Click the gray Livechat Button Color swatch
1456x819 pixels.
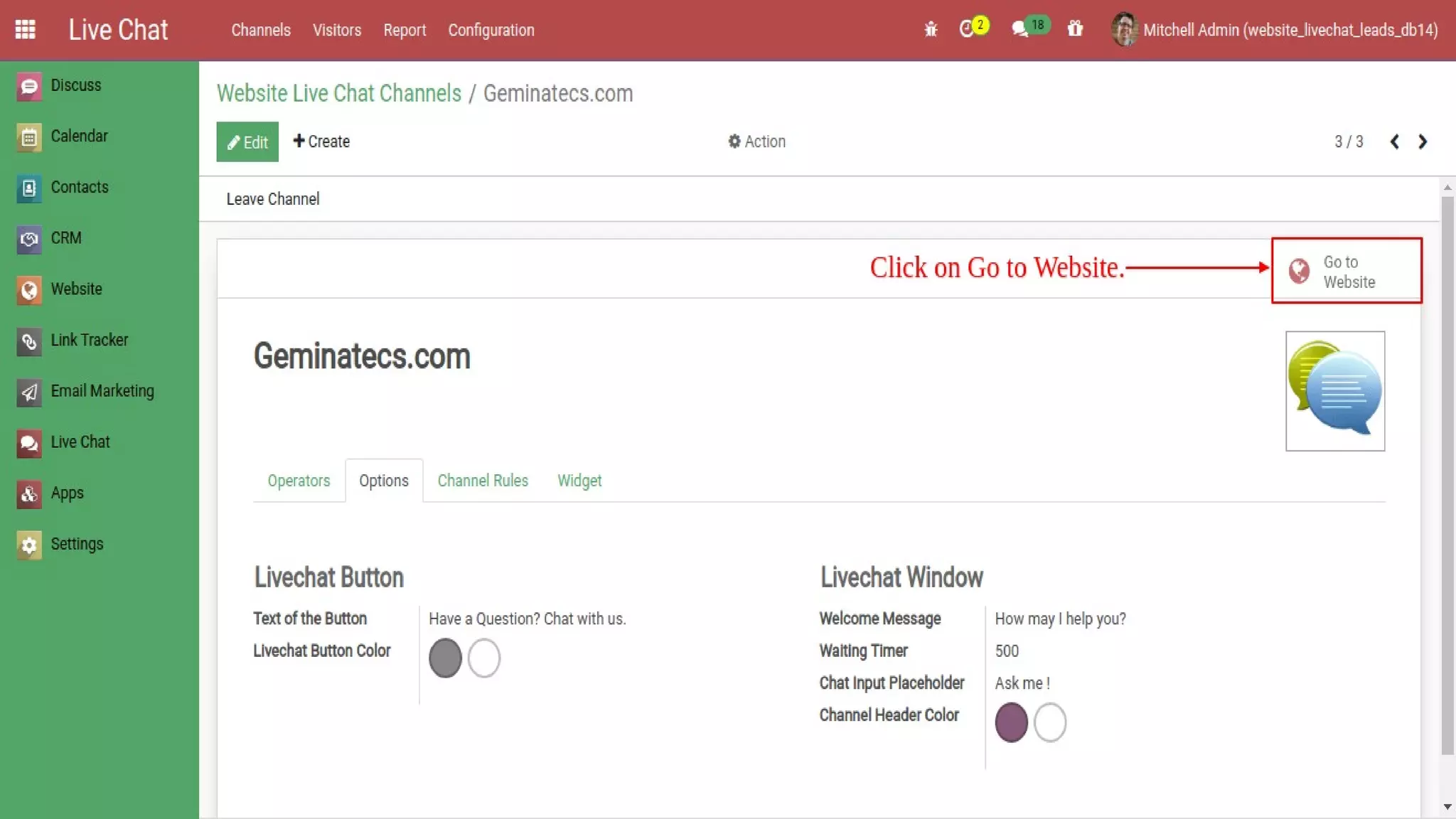pyautogui.click(x=445, y=658)
